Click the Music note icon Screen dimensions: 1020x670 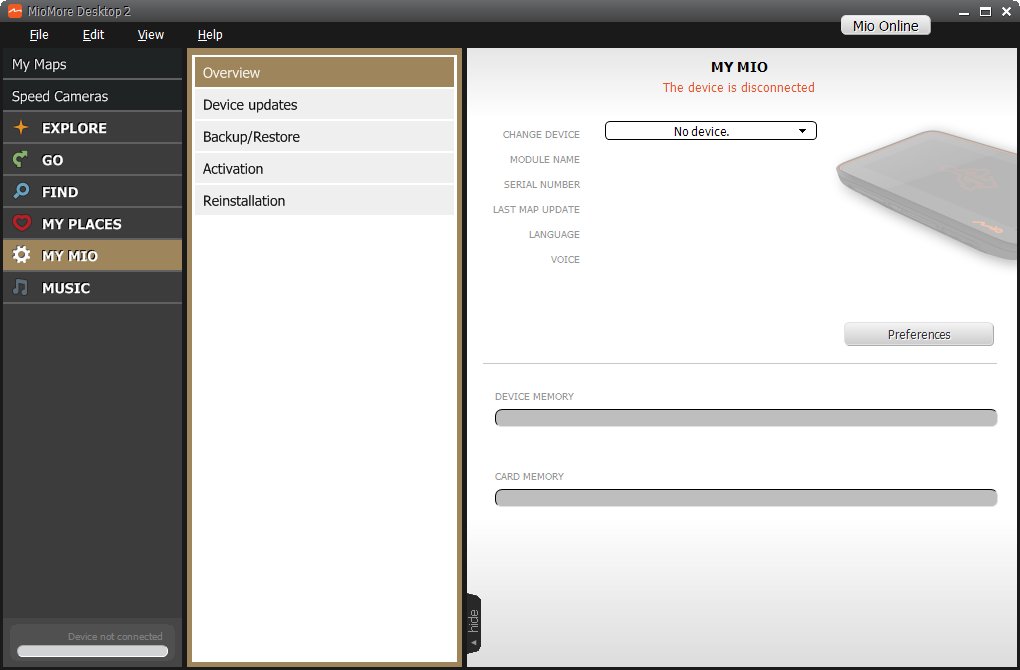pos(21,287)
